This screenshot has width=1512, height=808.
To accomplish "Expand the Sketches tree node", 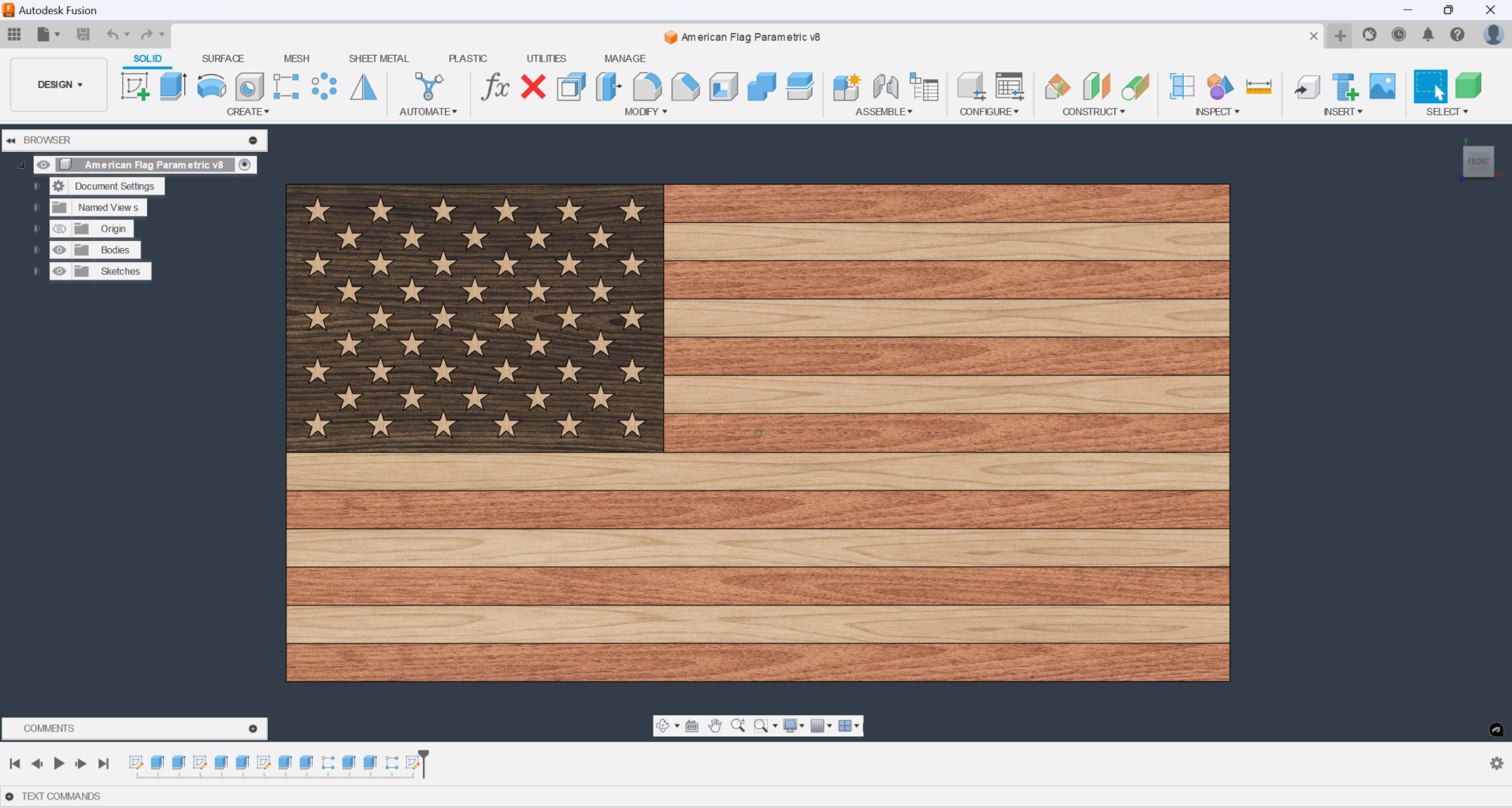I will (x=36, y=271).
